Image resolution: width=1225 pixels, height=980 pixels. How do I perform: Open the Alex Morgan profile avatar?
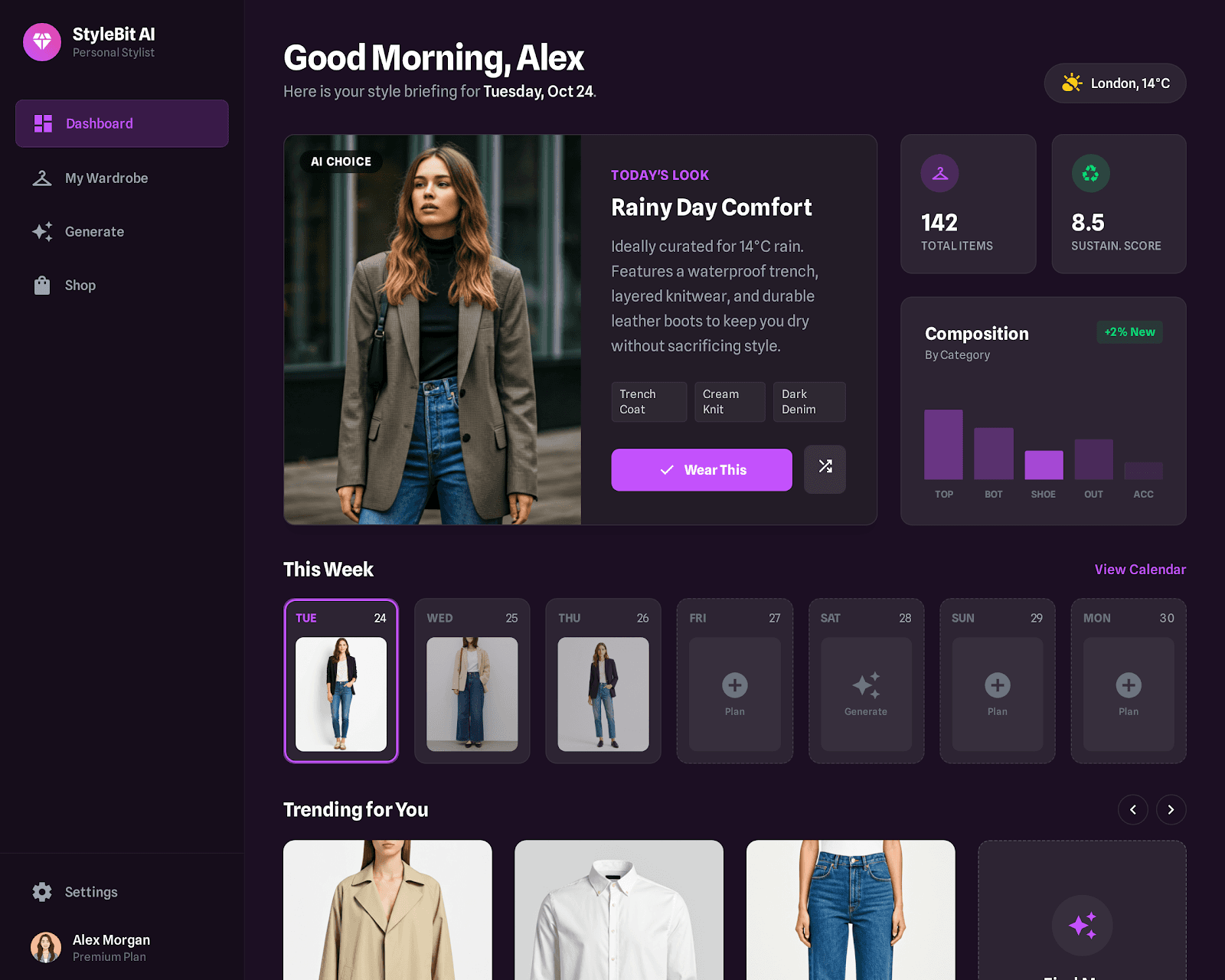tap(46, 947)
